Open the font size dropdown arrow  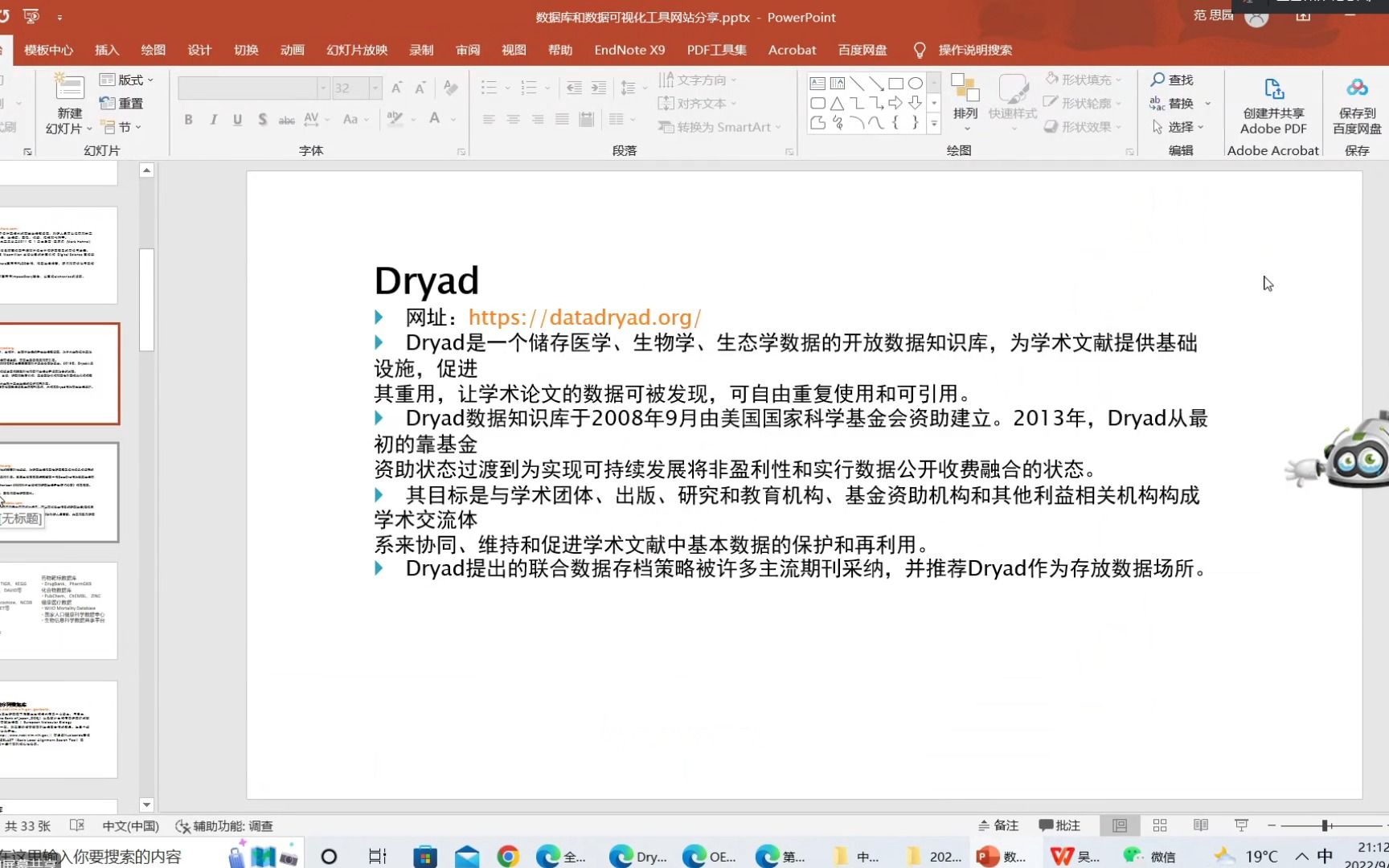(x=375, y=88)
